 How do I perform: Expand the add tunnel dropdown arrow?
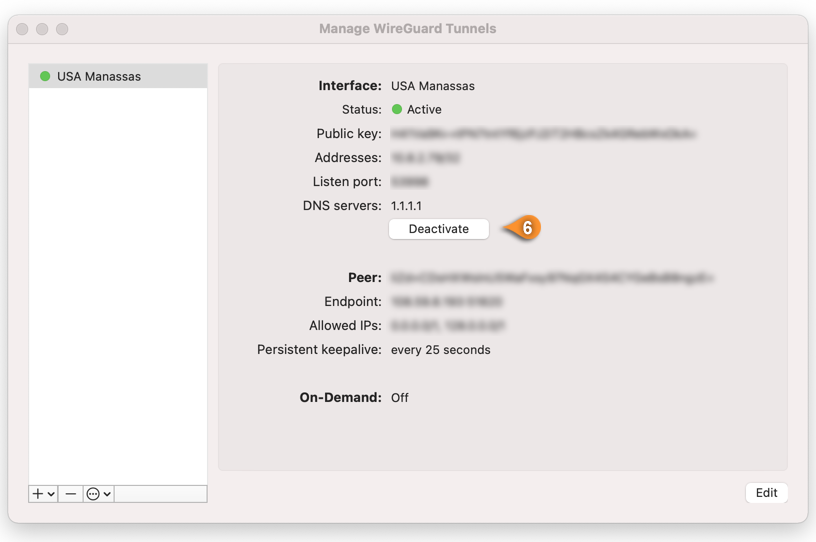(x=51, y=494)
